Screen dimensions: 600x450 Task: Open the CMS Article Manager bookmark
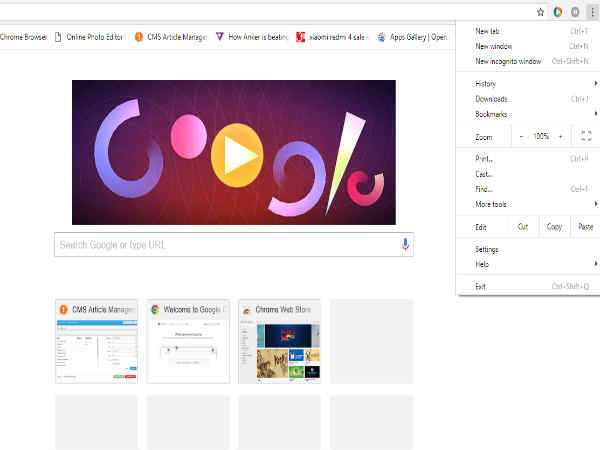click(x=171, y=37)
